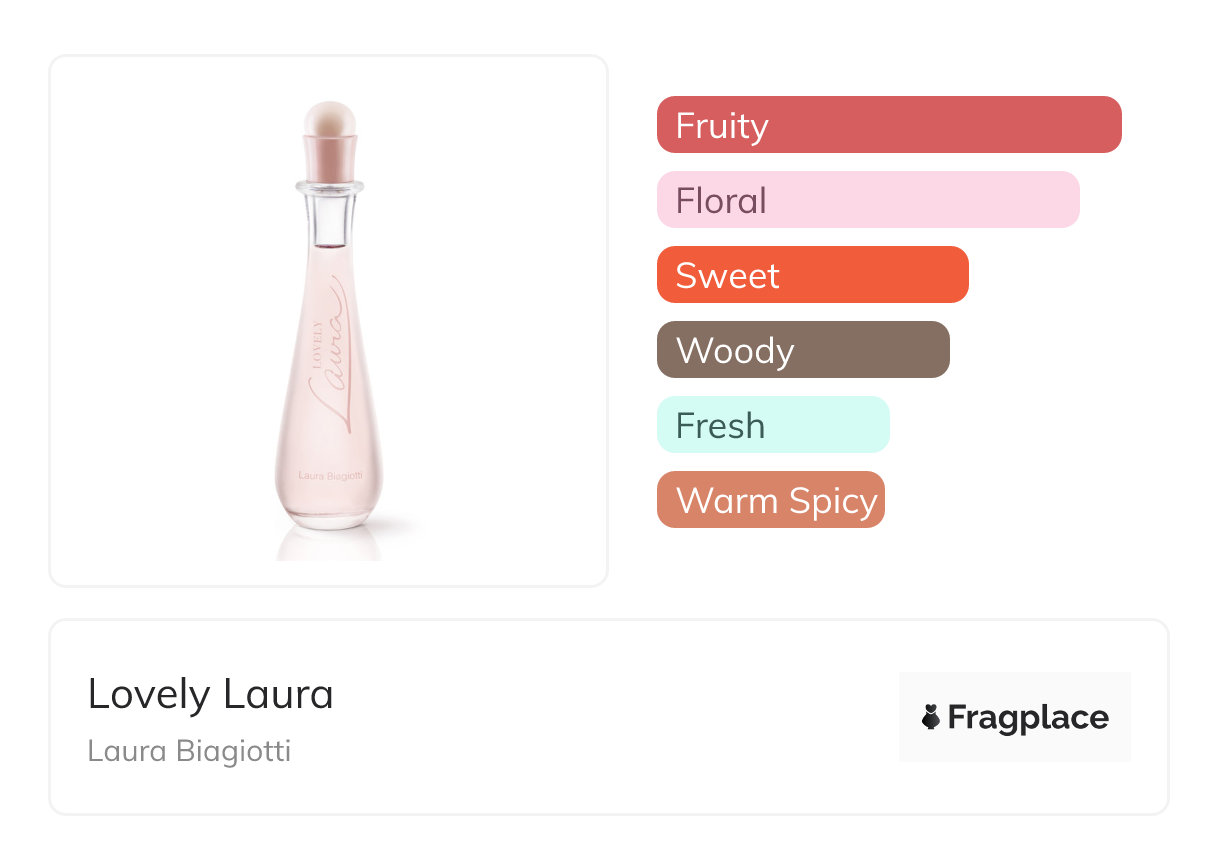Click the Floral label text
The image size is (1218, 864).
pos(721,201)
